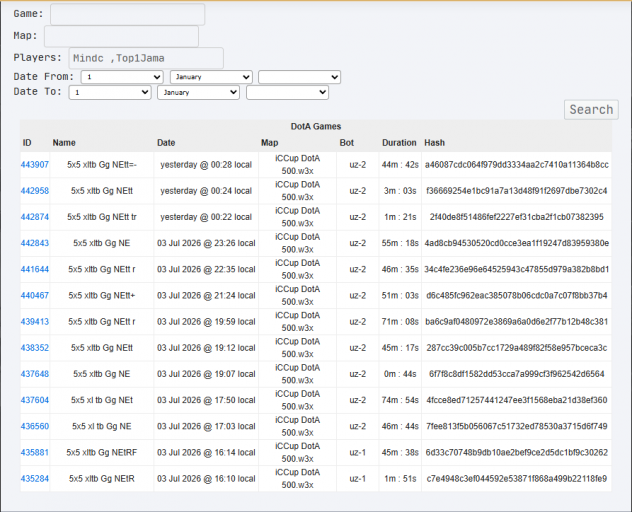Select hash starting with a46087cdc064
The width and height of the screenshot is (632, 512).
click(517, 164)
